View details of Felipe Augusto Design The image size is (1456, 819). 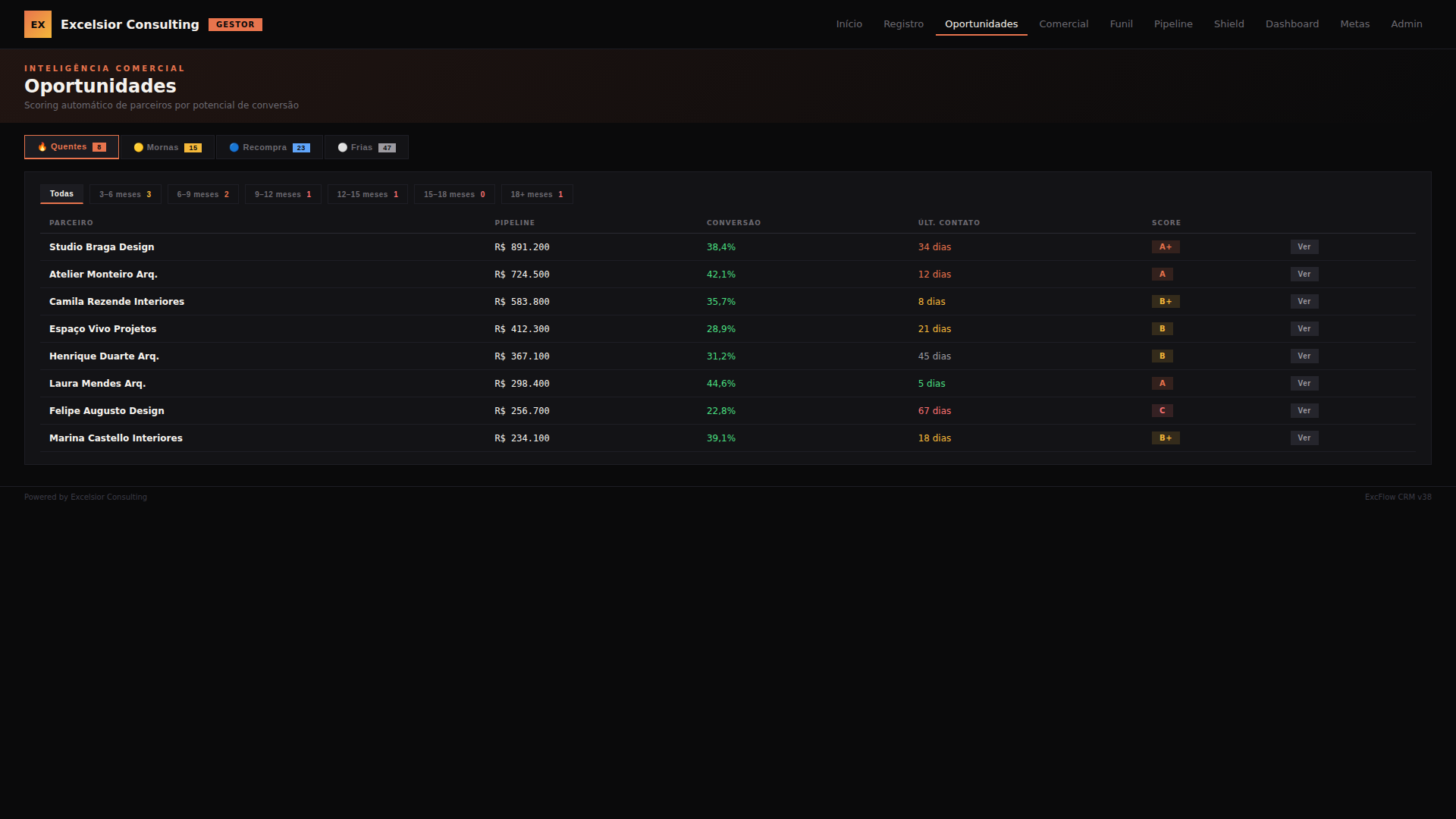pyautogui.click(x=1304, y=411)
